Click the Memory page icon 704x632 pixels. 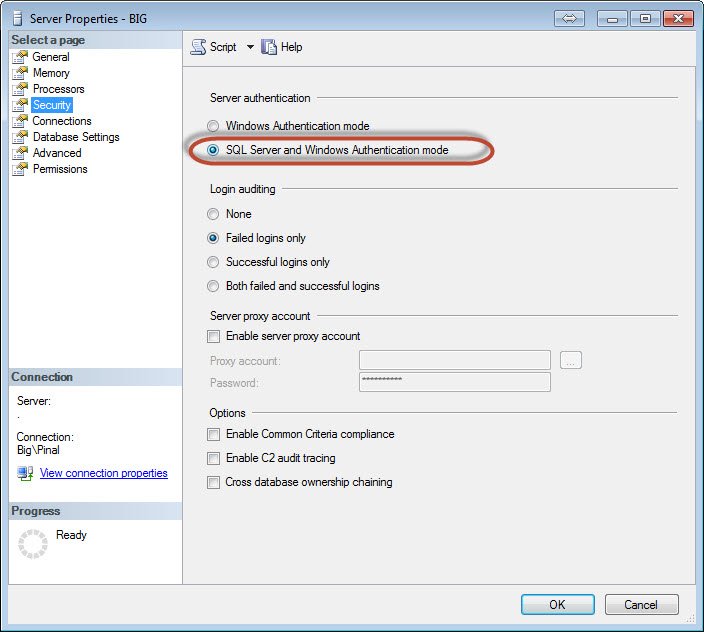20,73
